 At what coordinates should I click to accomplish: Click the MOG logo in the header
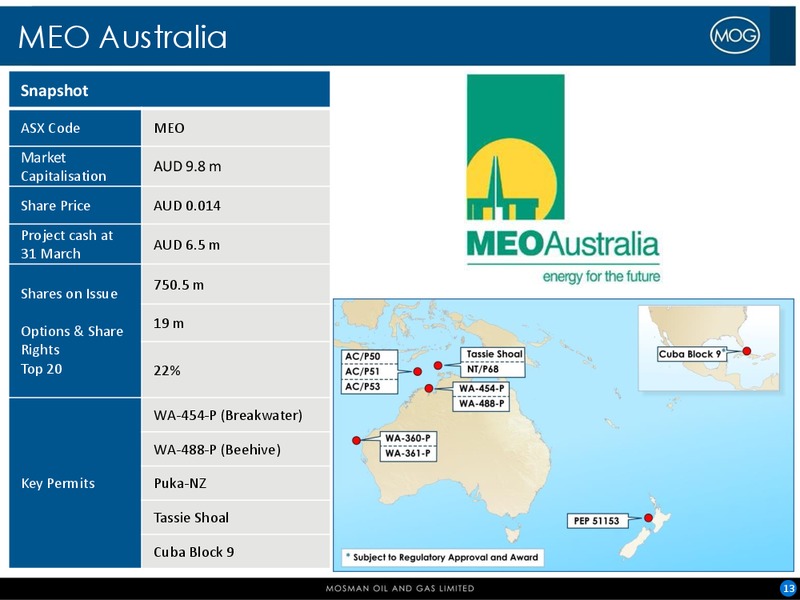(735, 35)
